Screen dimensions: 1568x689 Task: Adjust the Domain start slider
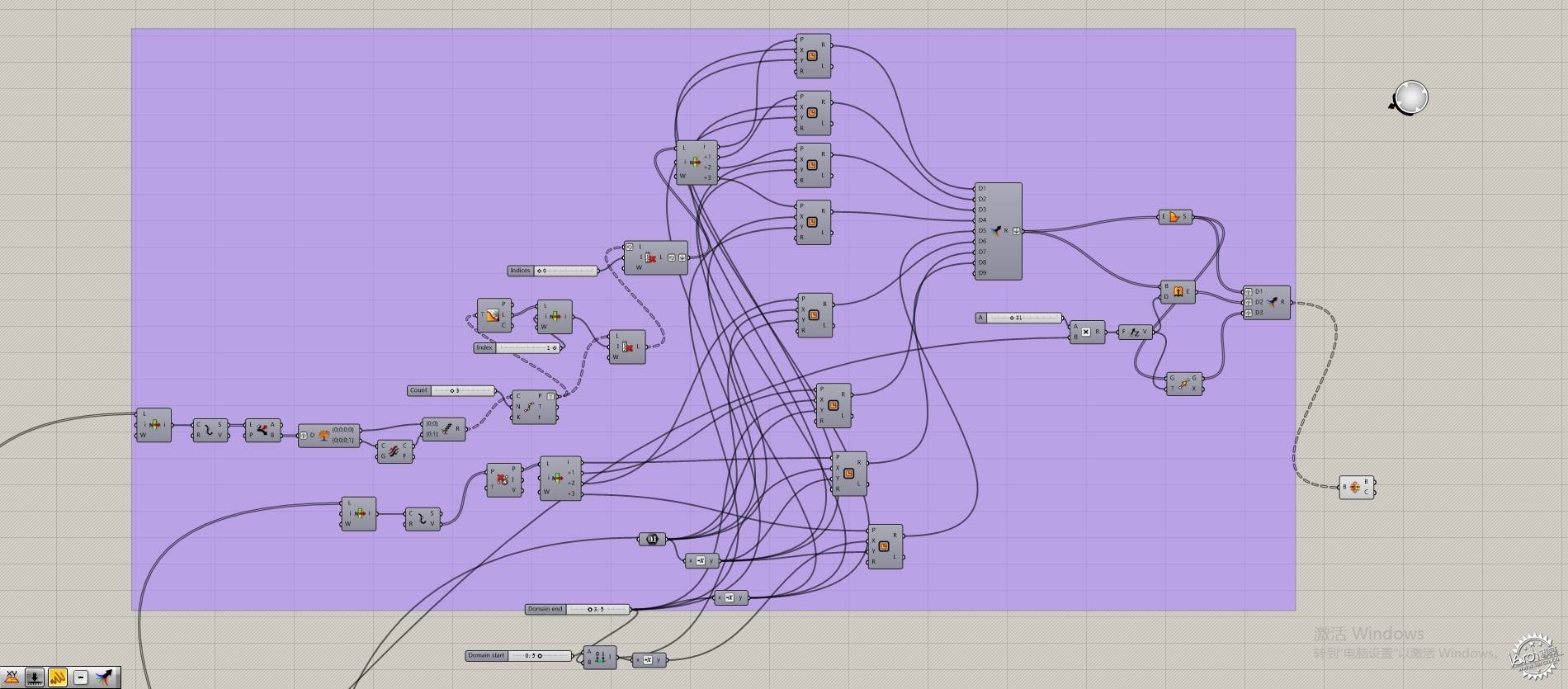518,656
